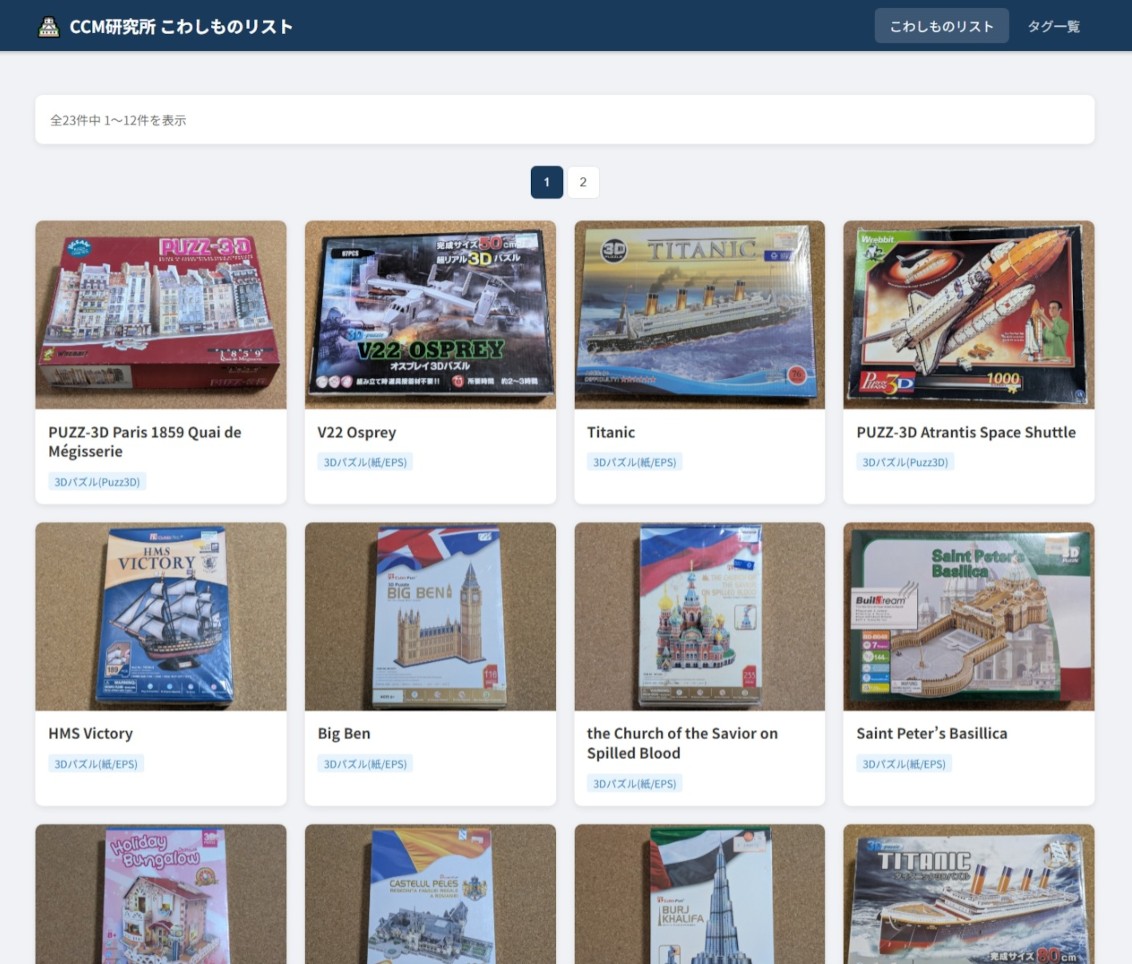1132x964 pixels.
Task: Click the V22 Osprey title
Action: pos(357,433)
